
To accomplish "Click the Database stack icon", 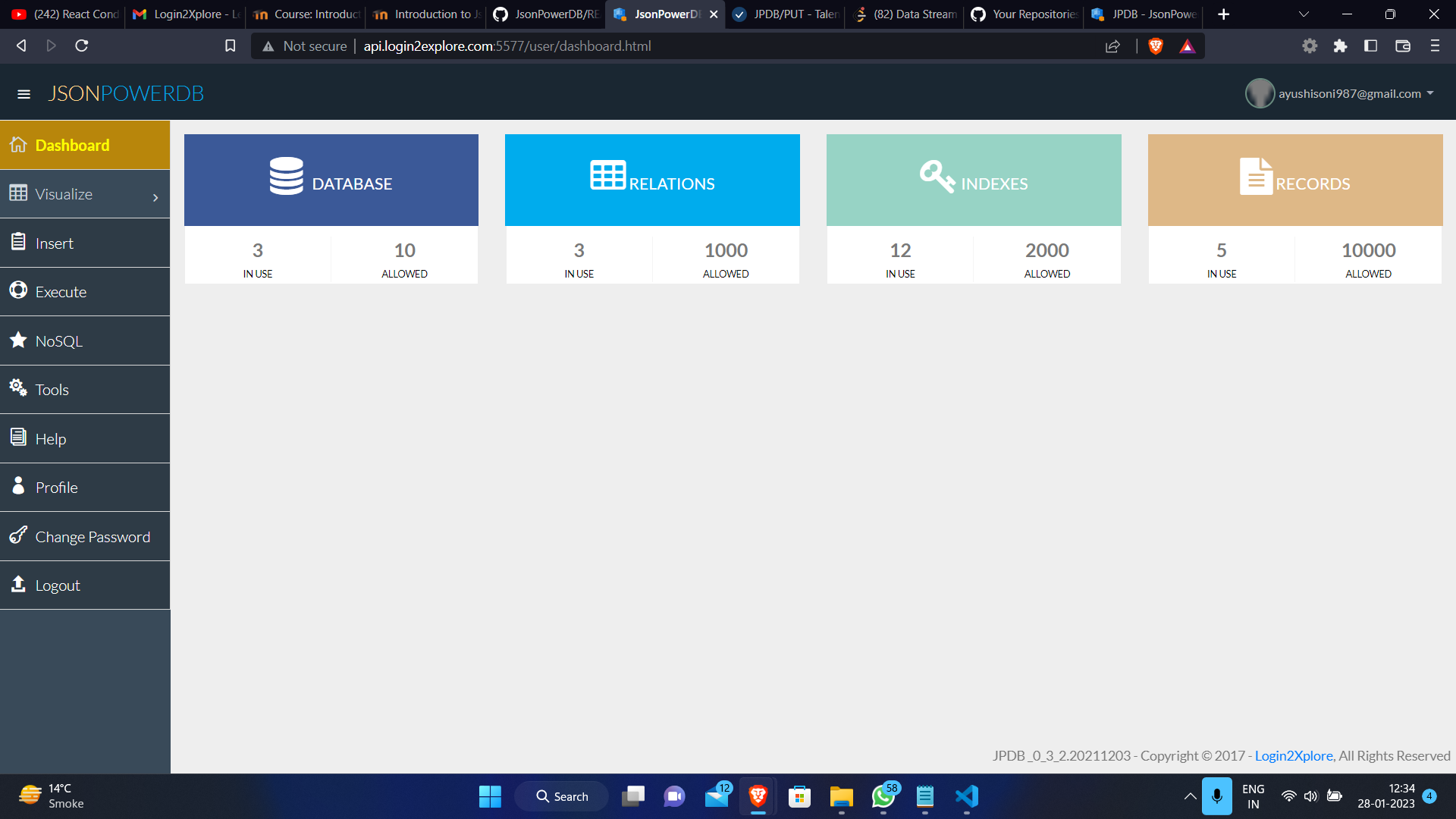I will [x=286, y=176].
